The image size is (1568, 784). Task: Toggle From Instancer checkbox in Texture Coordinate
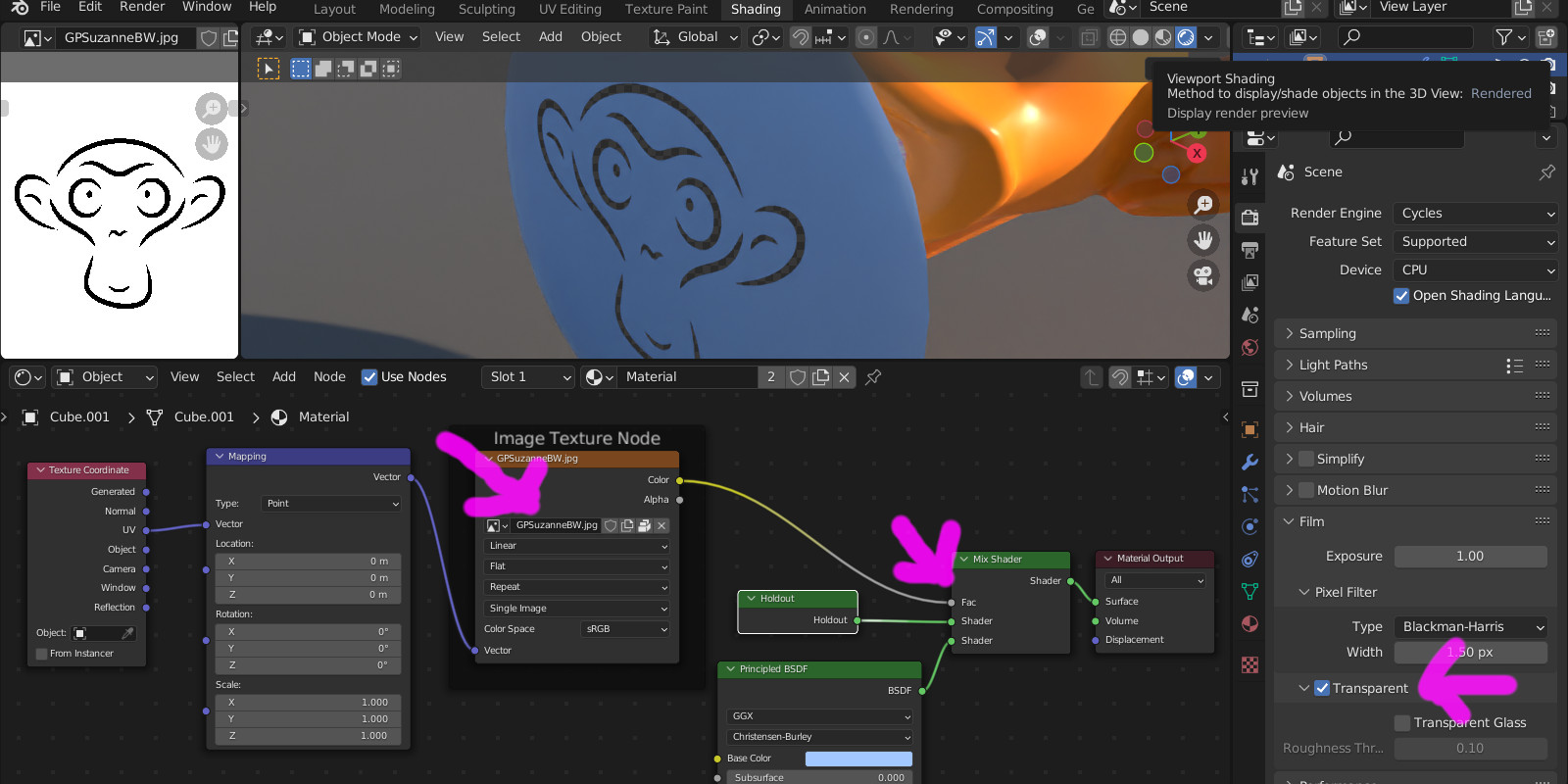[x=41, y=654]
